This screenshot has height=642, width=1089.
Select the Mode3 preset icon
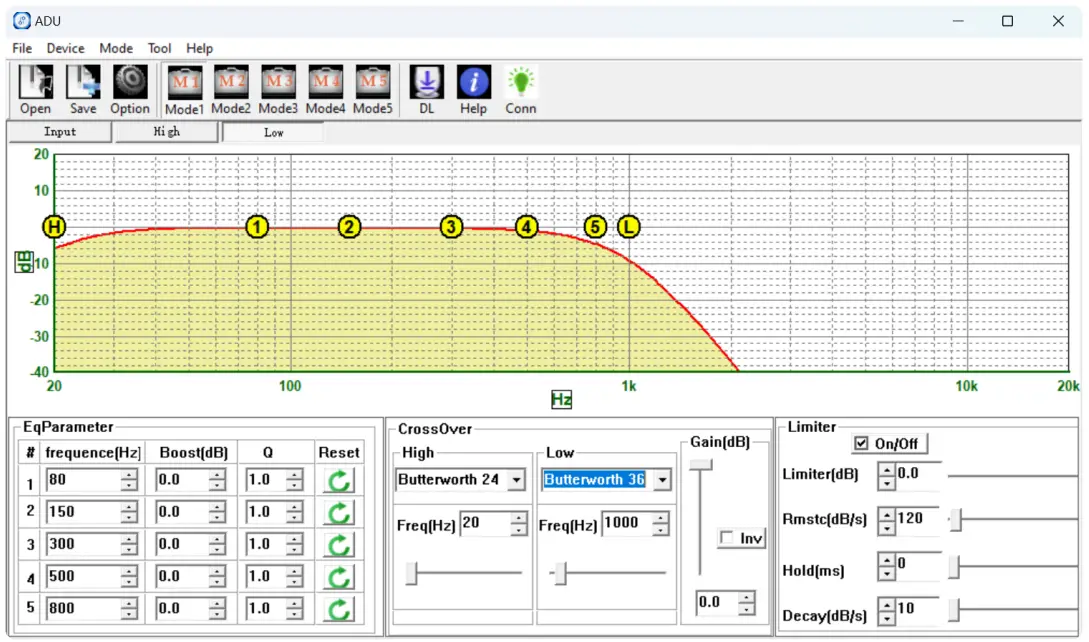click(x=278, y=82)
